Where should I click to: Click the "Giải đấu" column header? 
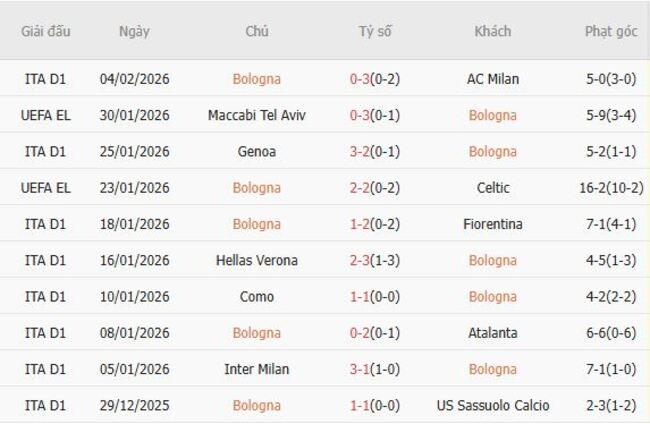[45, 31]
